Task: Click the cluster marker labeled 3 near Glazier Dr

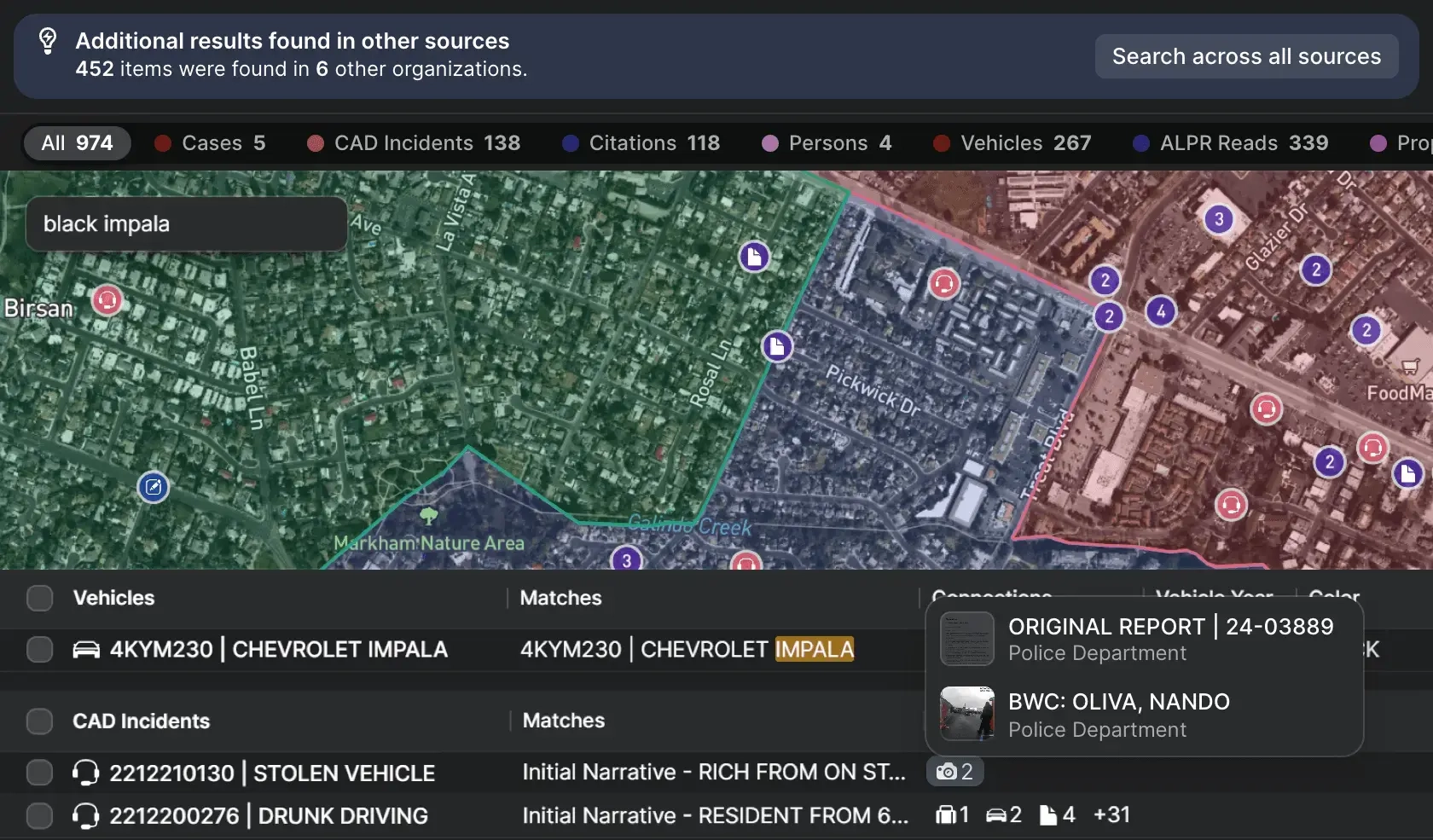Action: click(x=1219, y=219)
